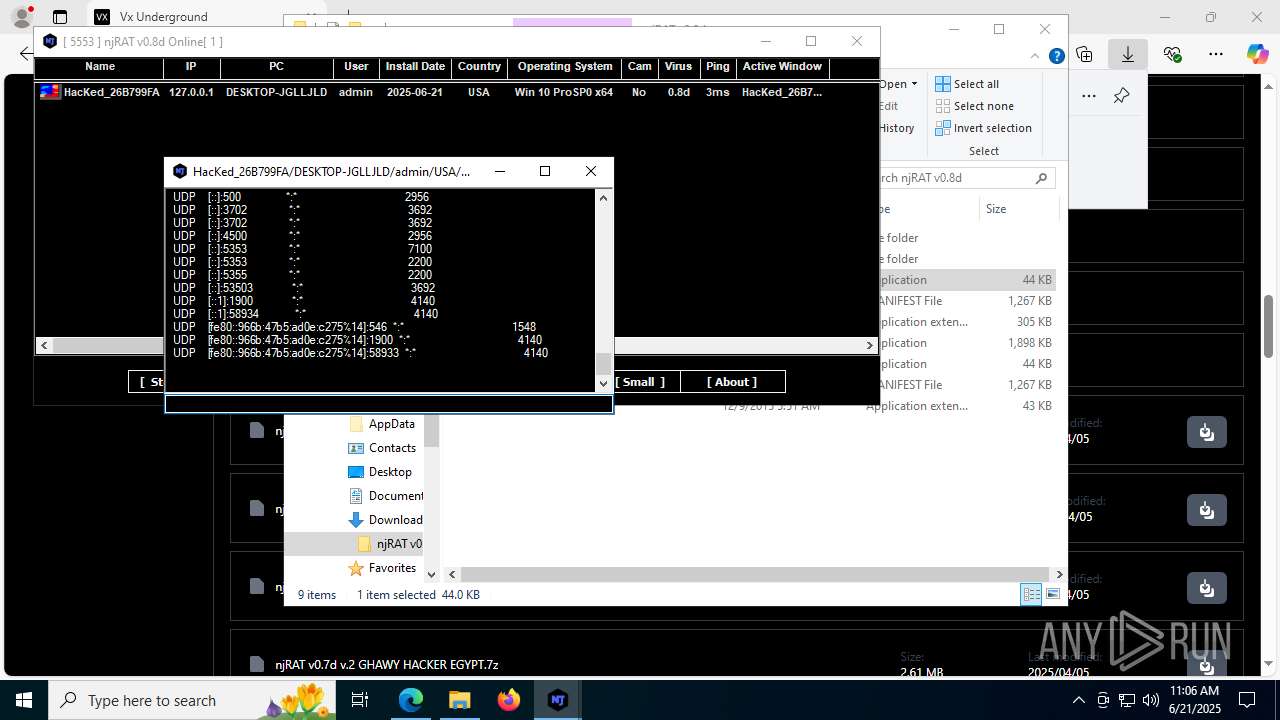1280x720 pixels.
Task: Open File Explorer from taskbar
Action: coord(459,700)
